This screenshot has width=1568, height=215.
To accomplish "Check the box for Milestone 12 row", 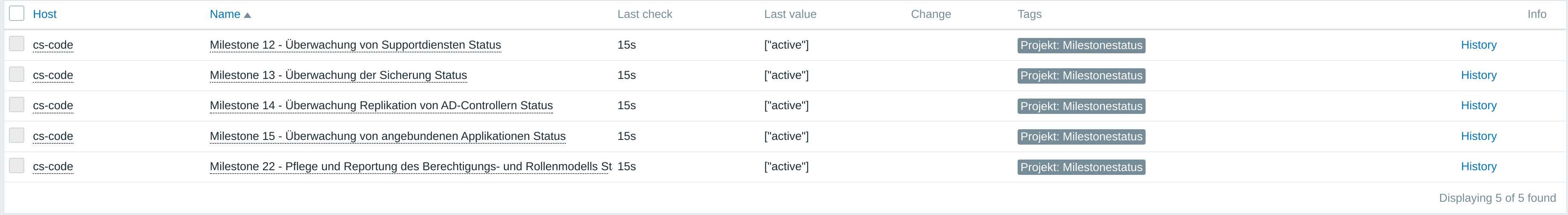I will [x=17, y=44].
